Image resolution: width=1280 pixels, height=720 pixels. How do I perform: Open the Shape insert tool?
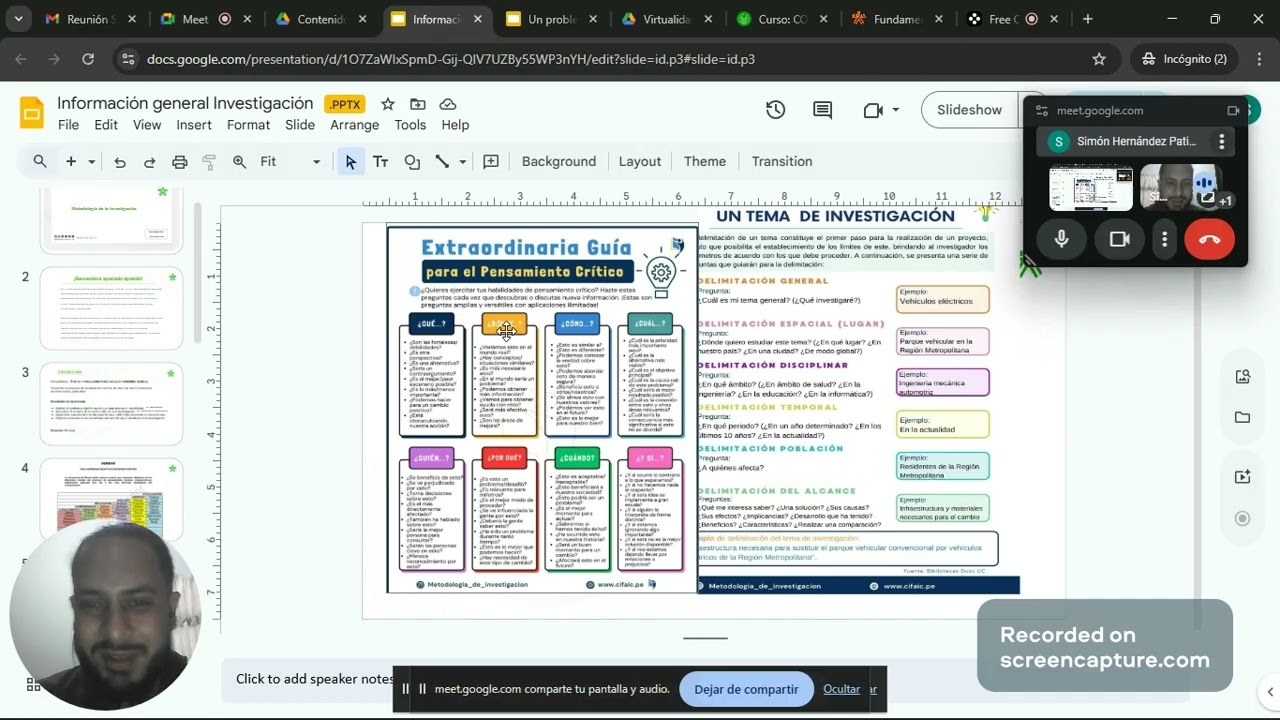(412, 162)
